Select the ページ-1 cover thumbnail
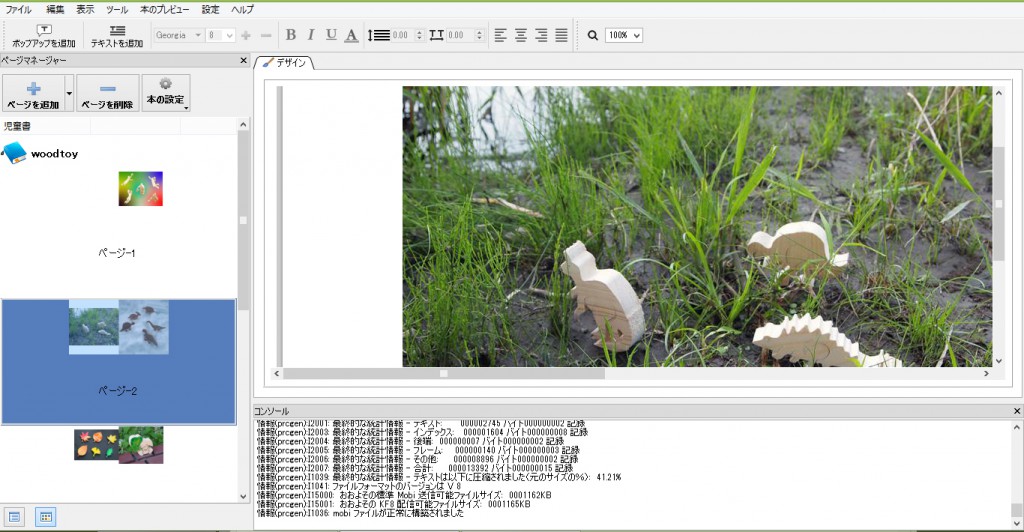This screenshot has height=532, width=1024. tap(140, 189)
